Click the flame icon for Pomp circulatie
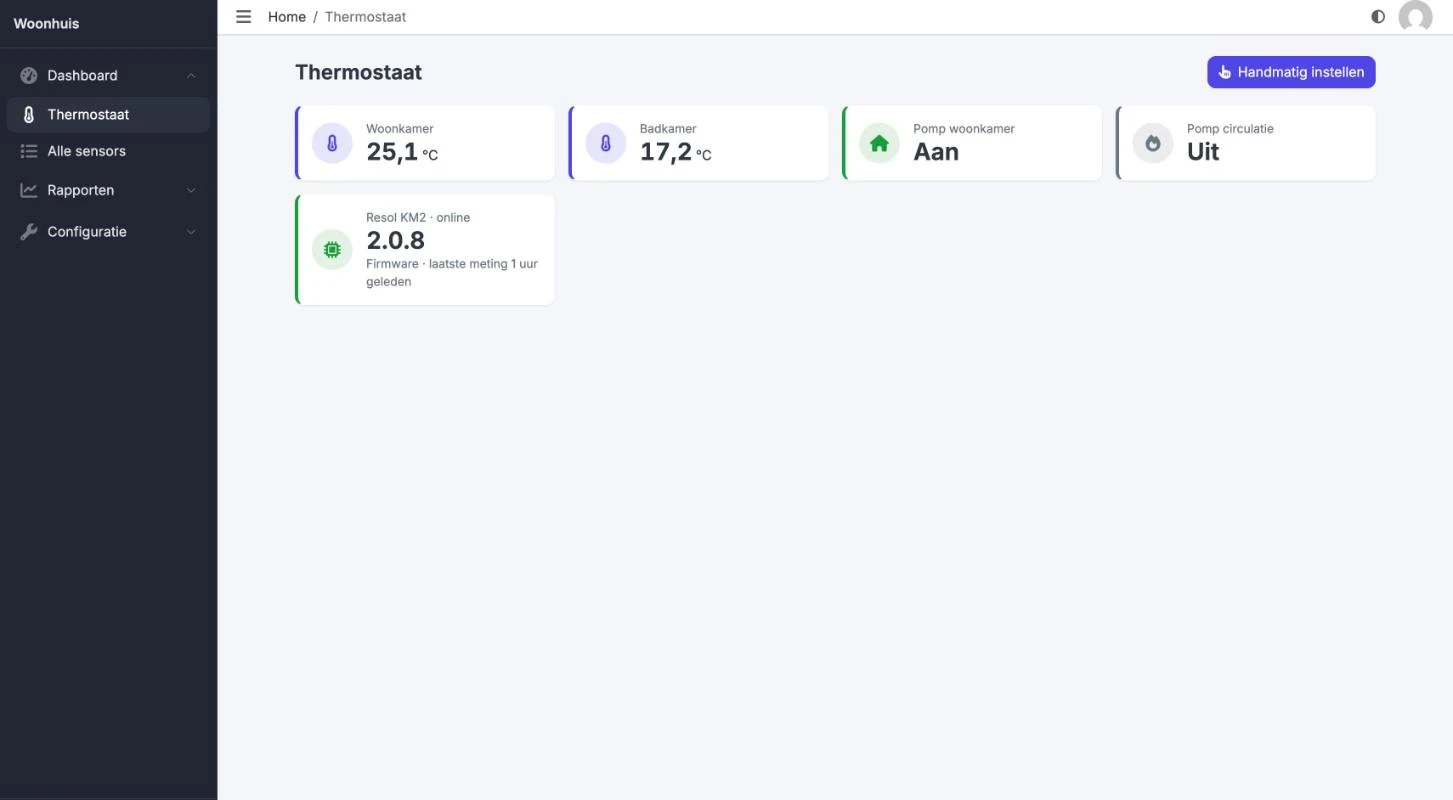 pos(1153,144)
